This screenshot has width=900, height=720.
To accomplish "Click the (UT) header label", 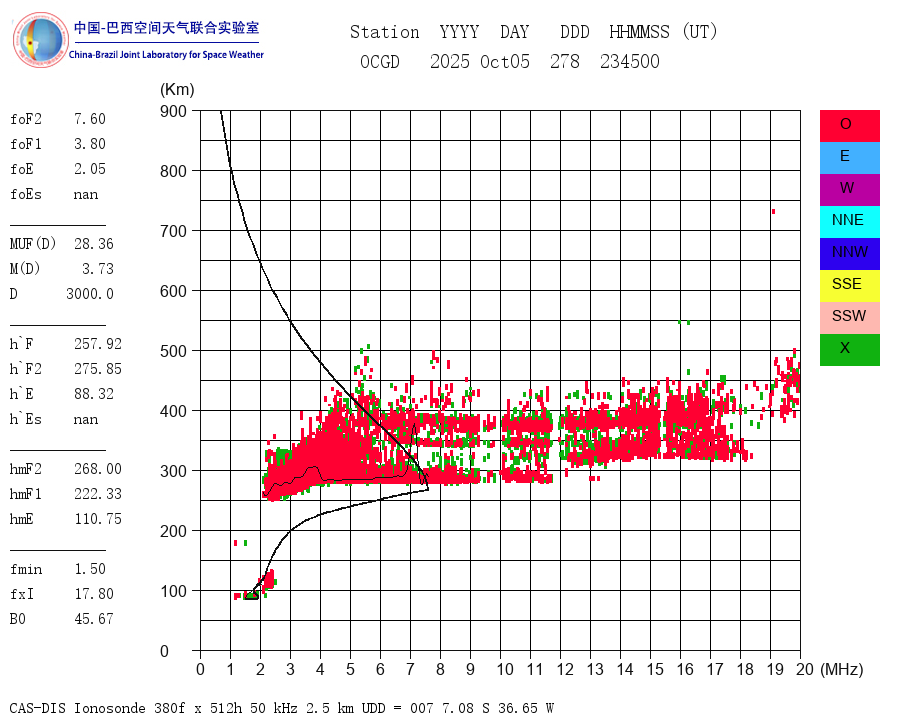I will tap(700, 32).
